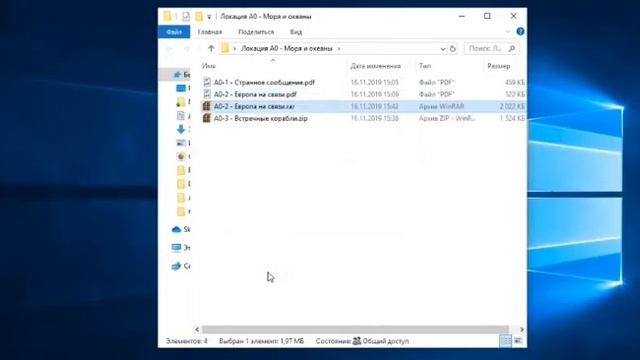Click the Общий доступ status text
This screenshot has height=360, width=640.
[x=386, y=341]
